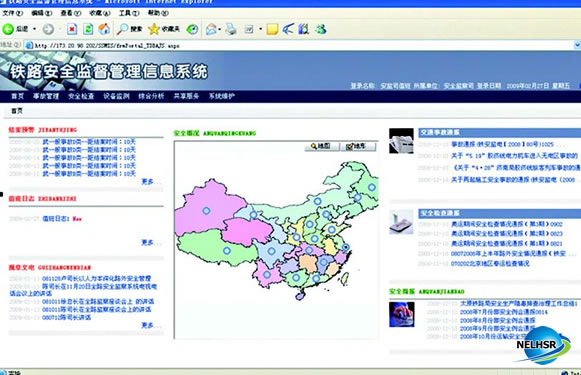Image resolution: width=581 pixels, height=375 pixels.
Task: Click the Sichuan circle marker on map
Action: pyautogui.click(x=272, y=251)
